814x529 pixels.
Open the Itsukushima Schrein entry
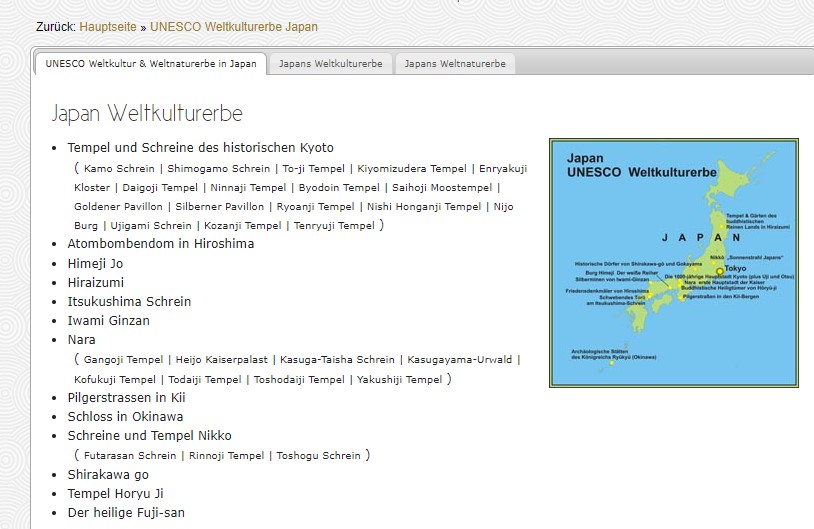[129, 302]
